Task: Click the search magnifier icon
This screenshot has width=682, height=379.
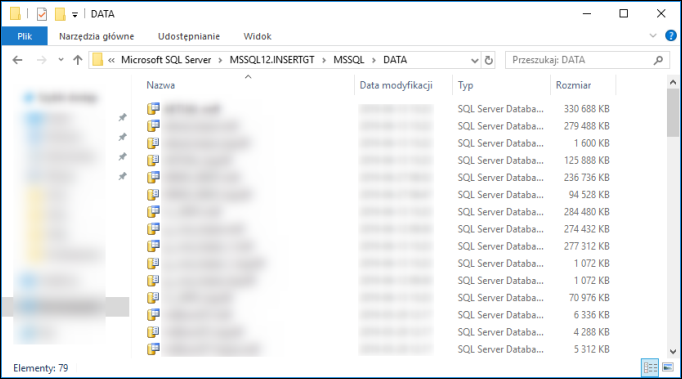Action: pyautogui.click(x=658, y=60)
